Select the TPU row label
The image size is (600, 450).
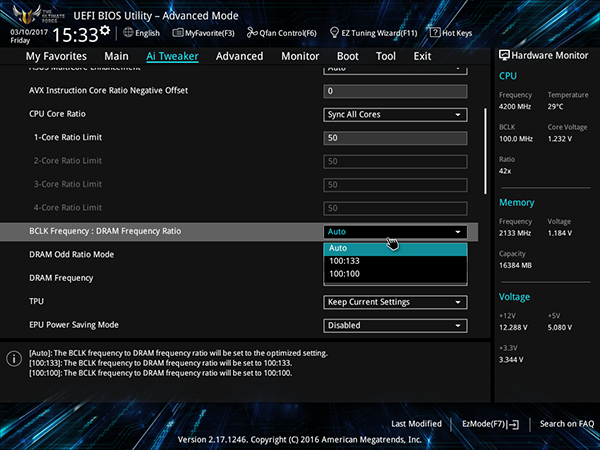(36, 302)
